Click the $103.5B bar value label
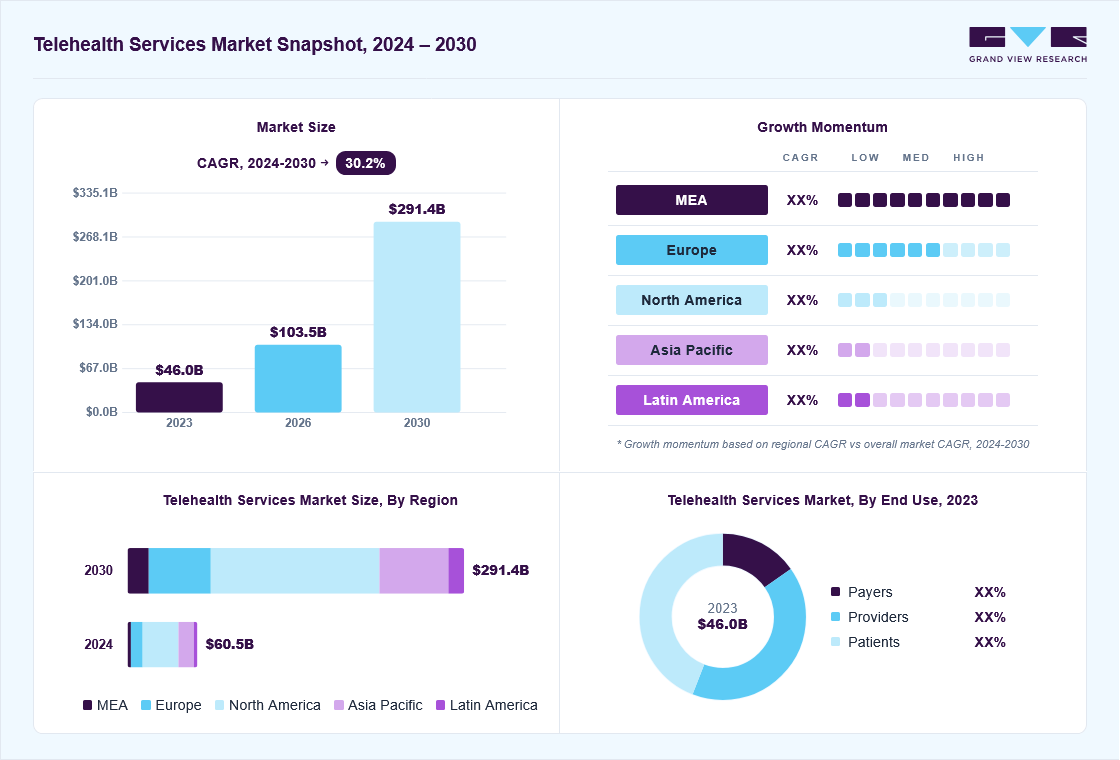 pyautogui.click(x=298, y=332)
